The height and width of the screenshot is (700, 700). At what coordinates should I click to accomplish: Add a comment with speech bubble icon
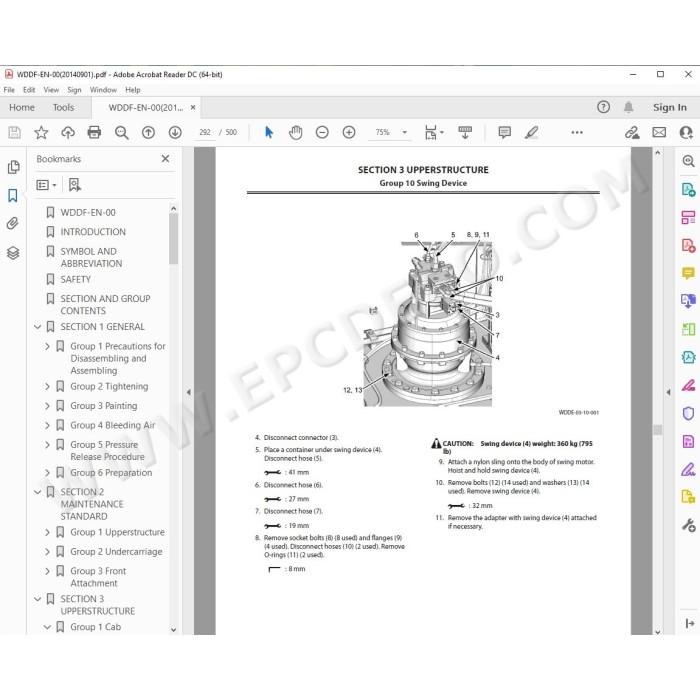[x=504, y=132]
